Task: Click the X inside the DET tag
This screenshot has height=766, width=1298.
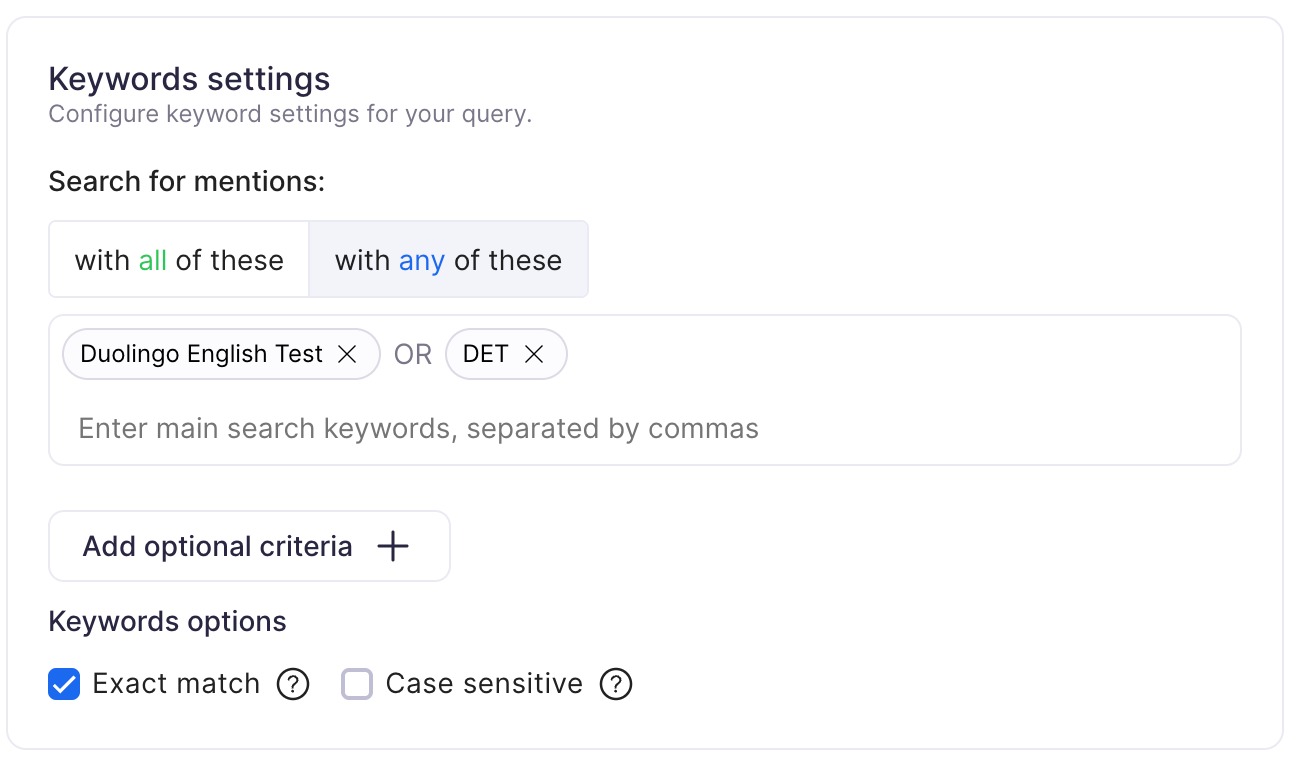Action: tap(534, 354)
